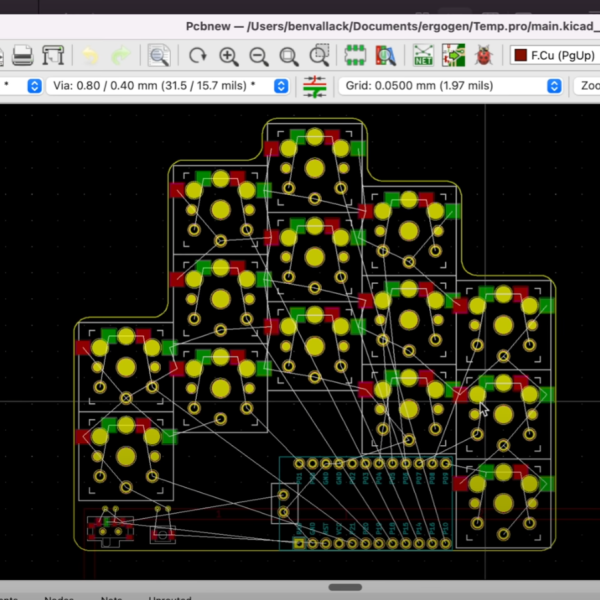Viewport: 600px width, 600px height.
Task: Click Zoom to fit board icon
Action: click(289, 56)
